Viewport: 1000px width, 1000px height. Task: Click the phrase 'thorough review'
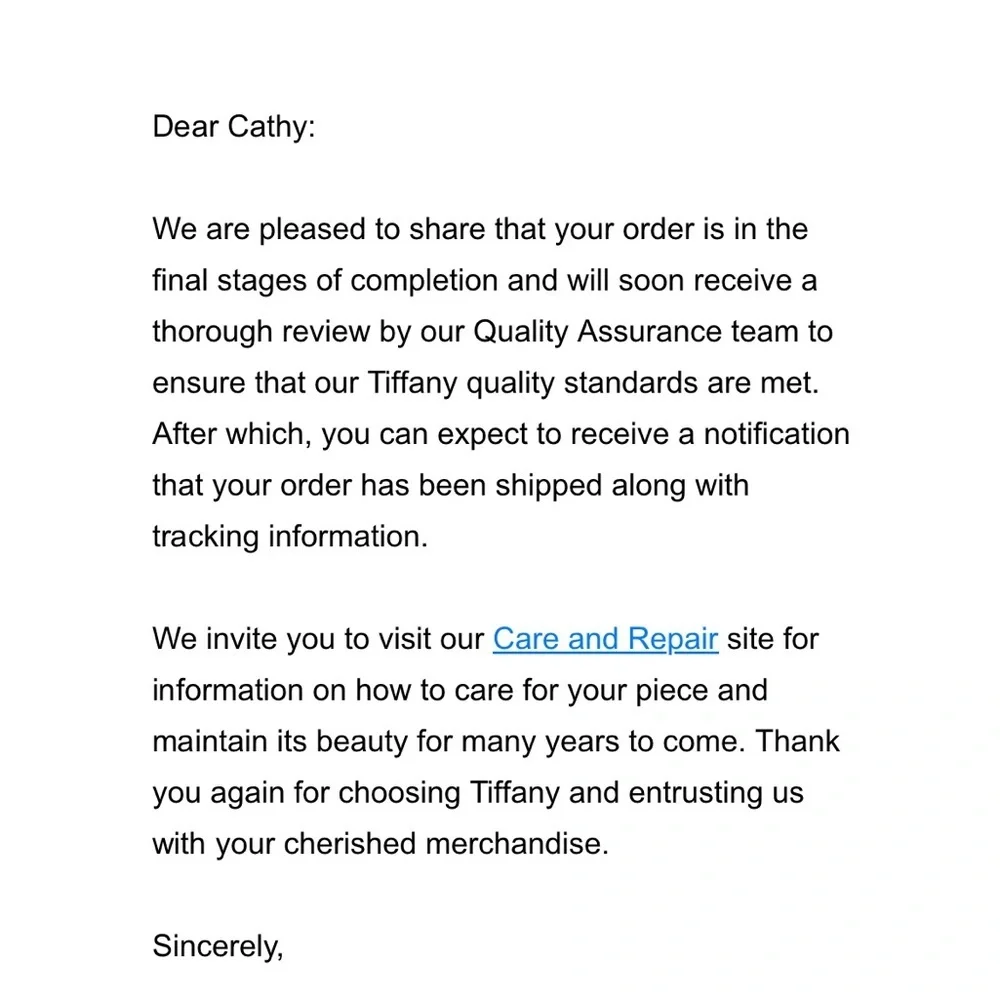click(x=261, y=332)
